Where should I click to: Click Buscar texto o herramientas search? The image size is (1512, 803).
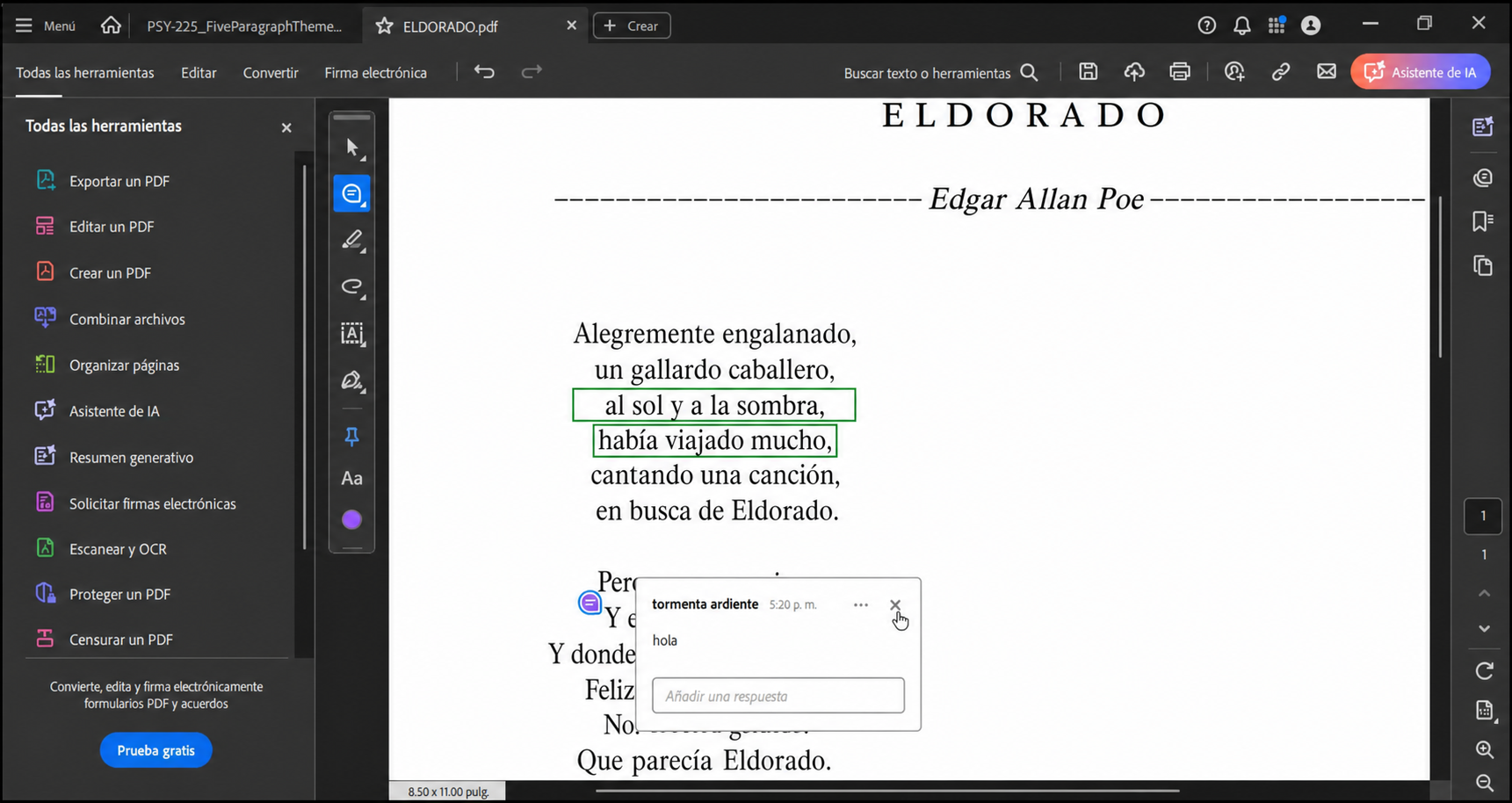tap(940, 73)
